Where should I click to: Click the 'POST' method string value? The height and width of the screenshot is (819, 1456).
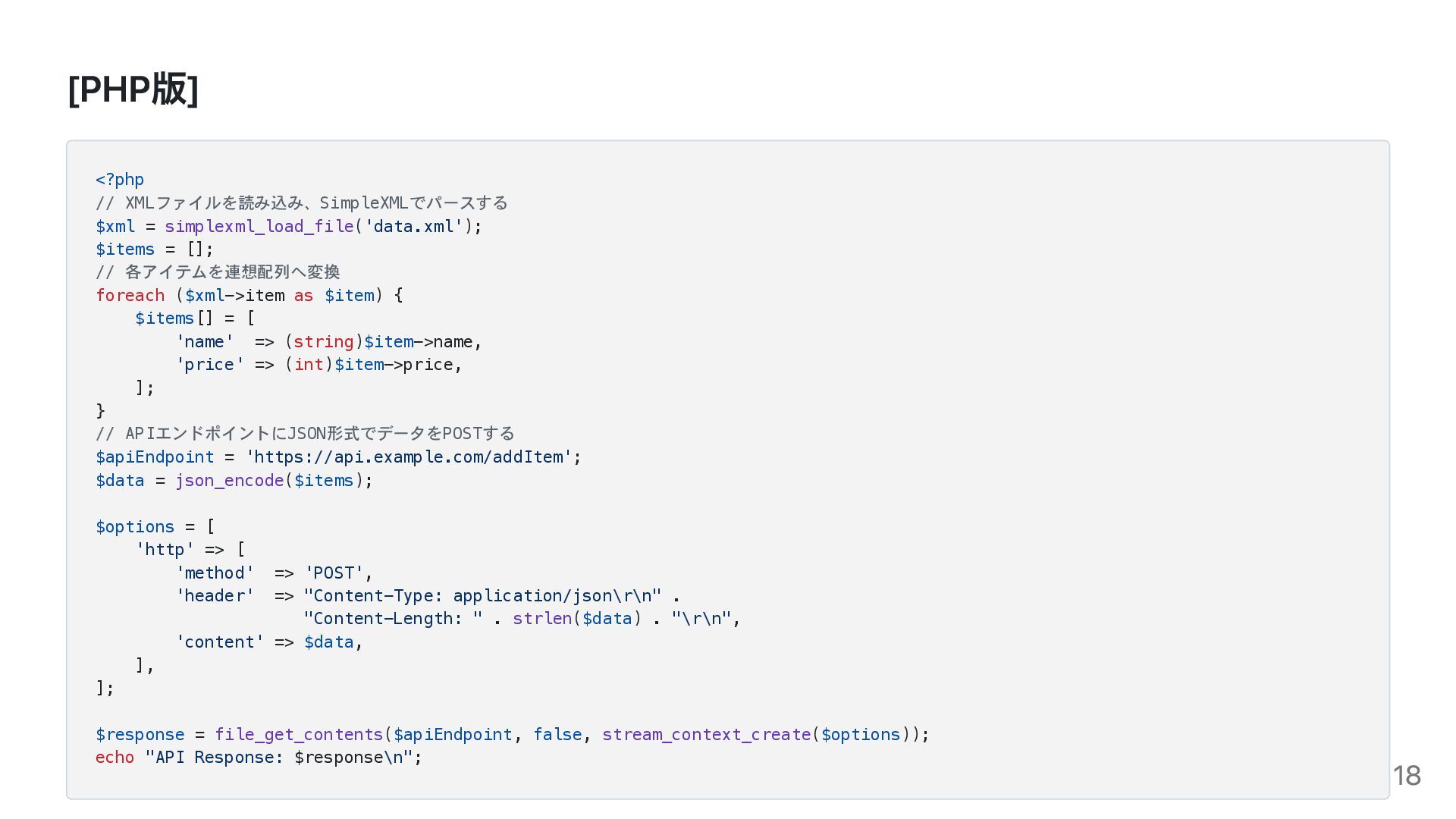[334, 573]
